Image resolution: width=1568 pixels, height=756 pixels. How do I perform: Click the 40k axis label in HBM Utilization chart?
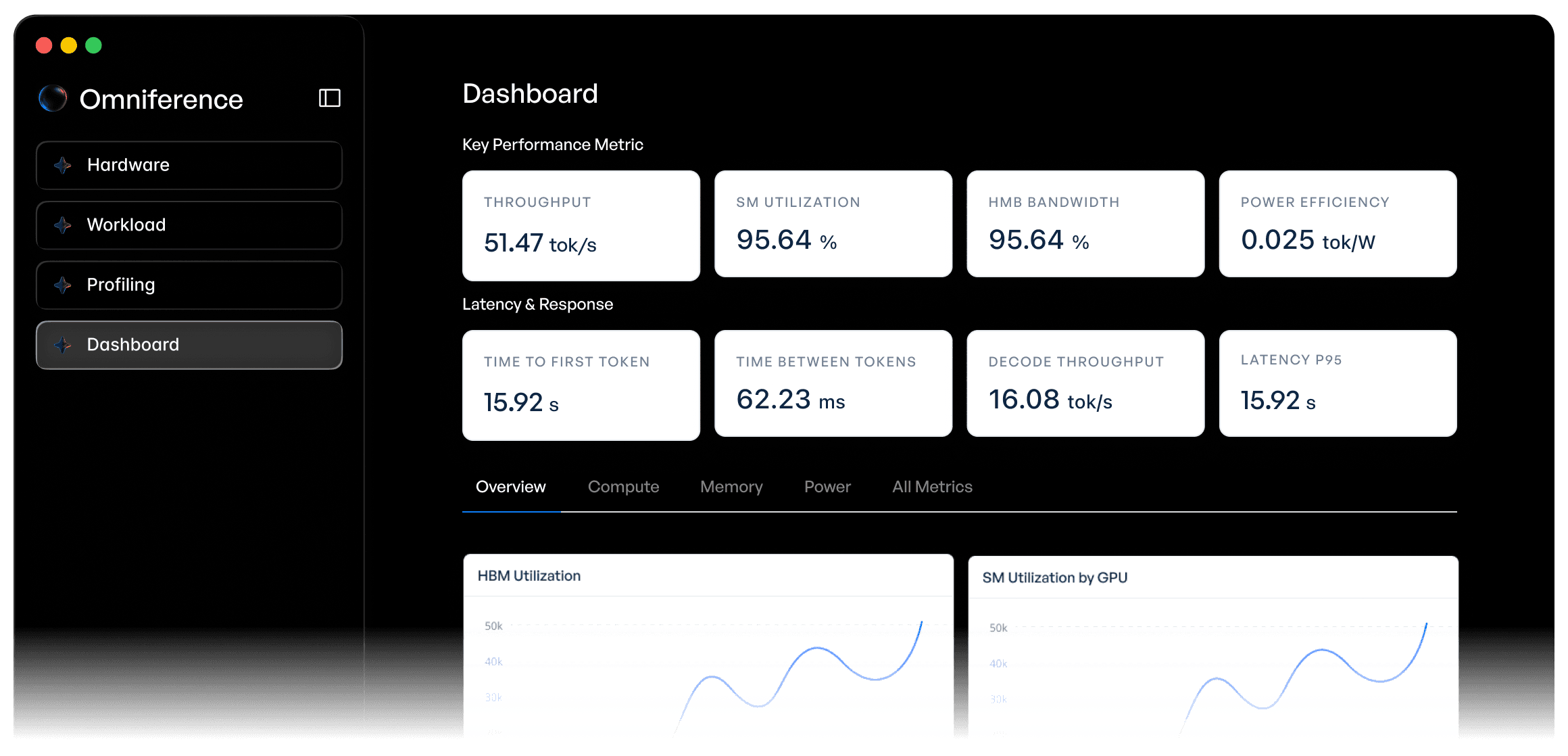pos(493,662)
